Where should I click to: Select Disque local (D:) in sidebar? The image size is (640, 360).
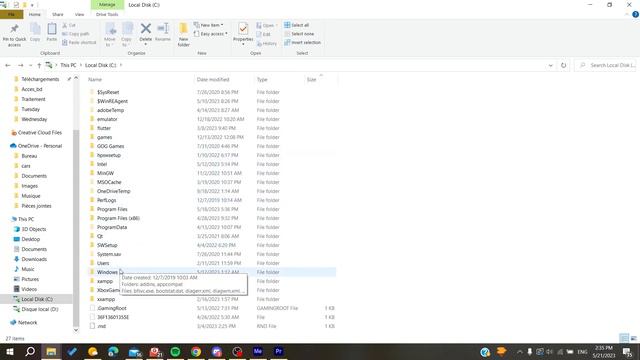coord(40,309)
